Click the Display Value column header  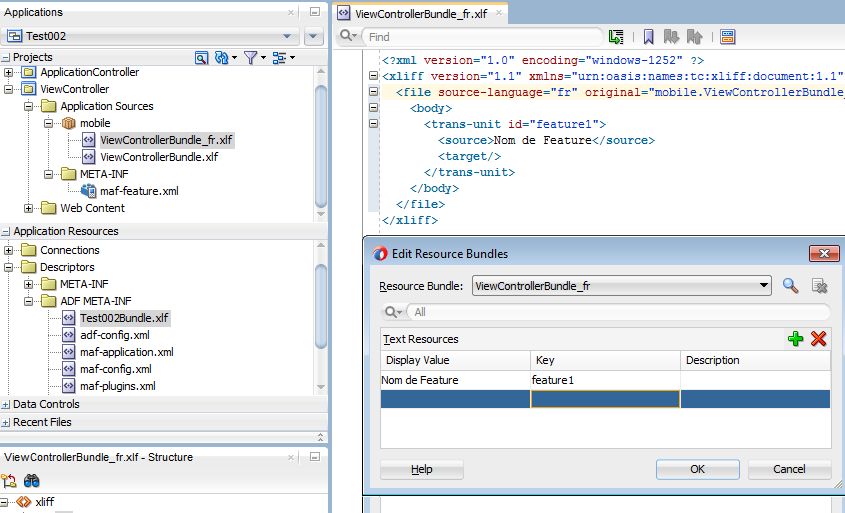455,360
